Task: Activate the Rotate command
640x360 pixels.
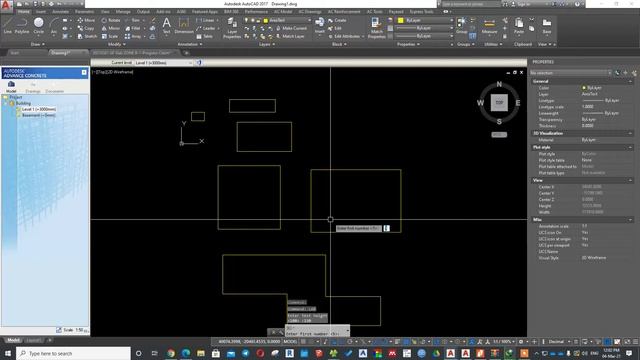Action: tap(111, 20)
